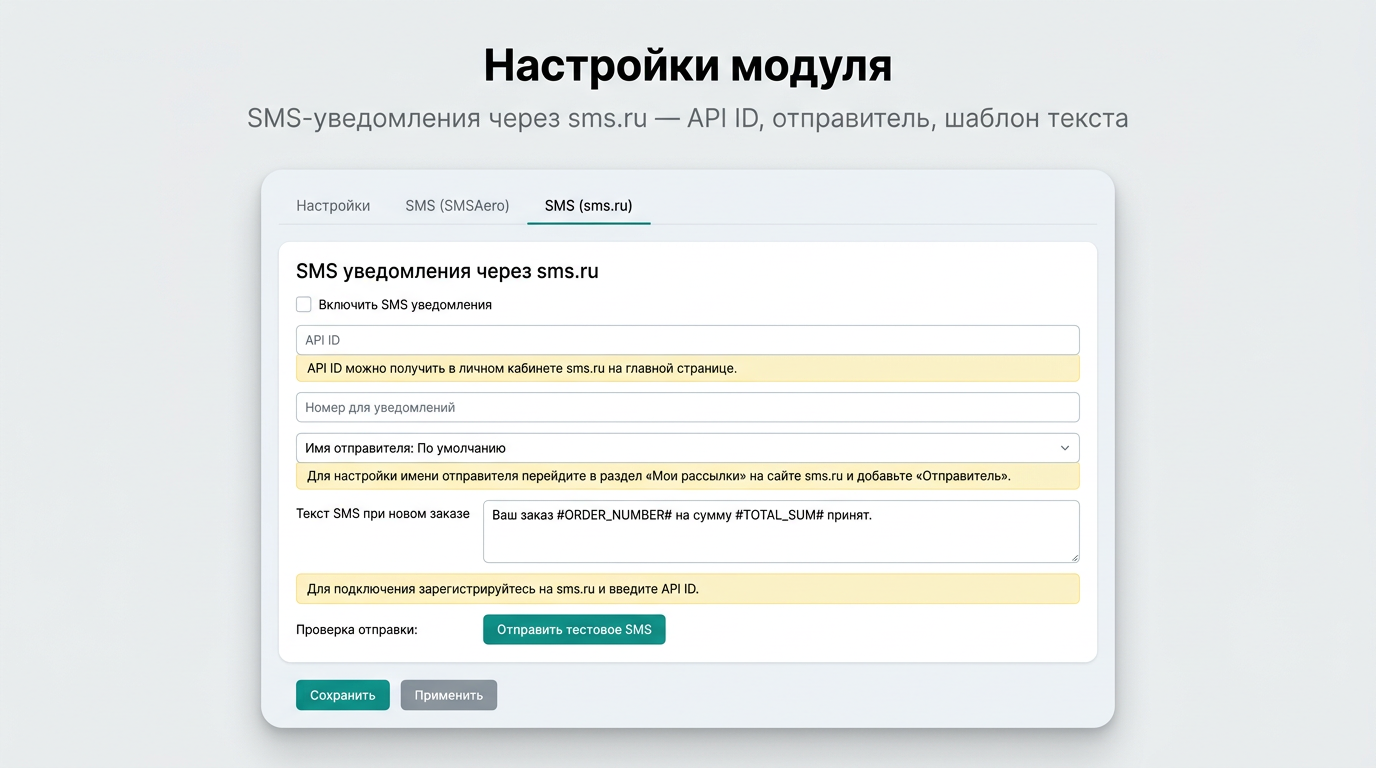
Task: Switch to the Настройки tab
Action: coord(333,206)
